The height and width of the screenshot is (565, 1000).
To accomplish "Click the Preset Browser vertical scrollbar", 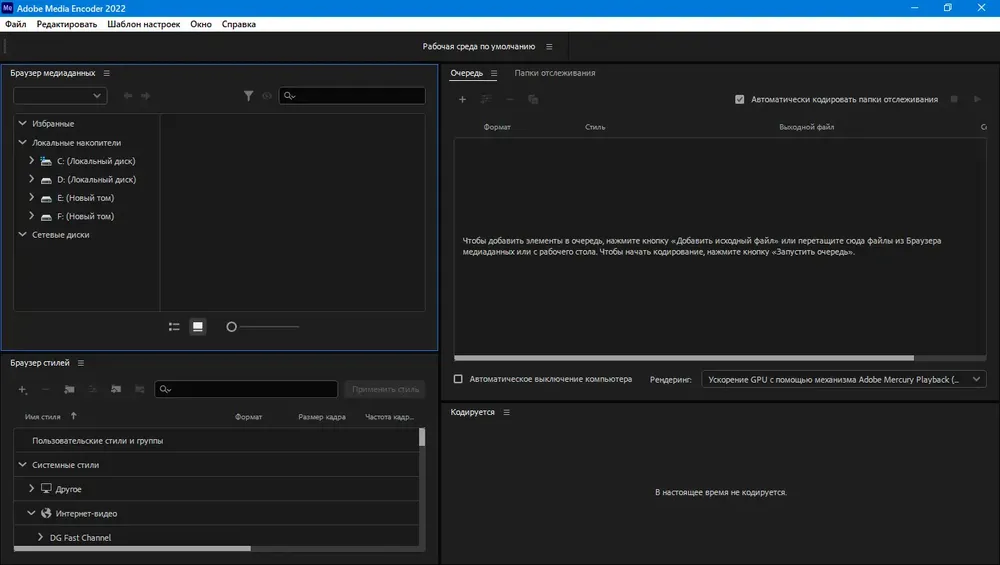I will point(422,437).
